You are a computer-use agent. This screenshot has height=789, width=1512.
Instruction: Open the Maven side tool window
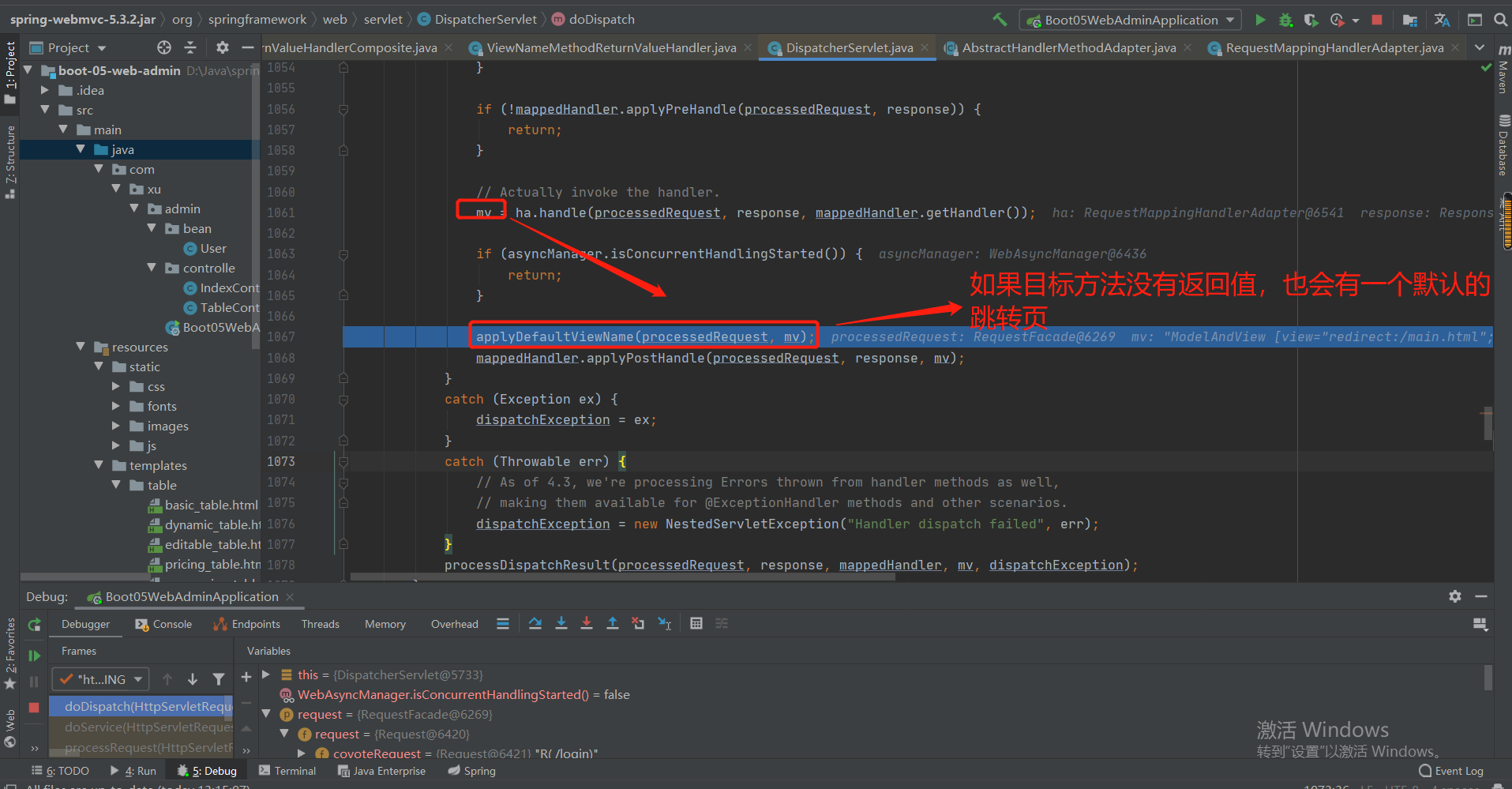1503,70
